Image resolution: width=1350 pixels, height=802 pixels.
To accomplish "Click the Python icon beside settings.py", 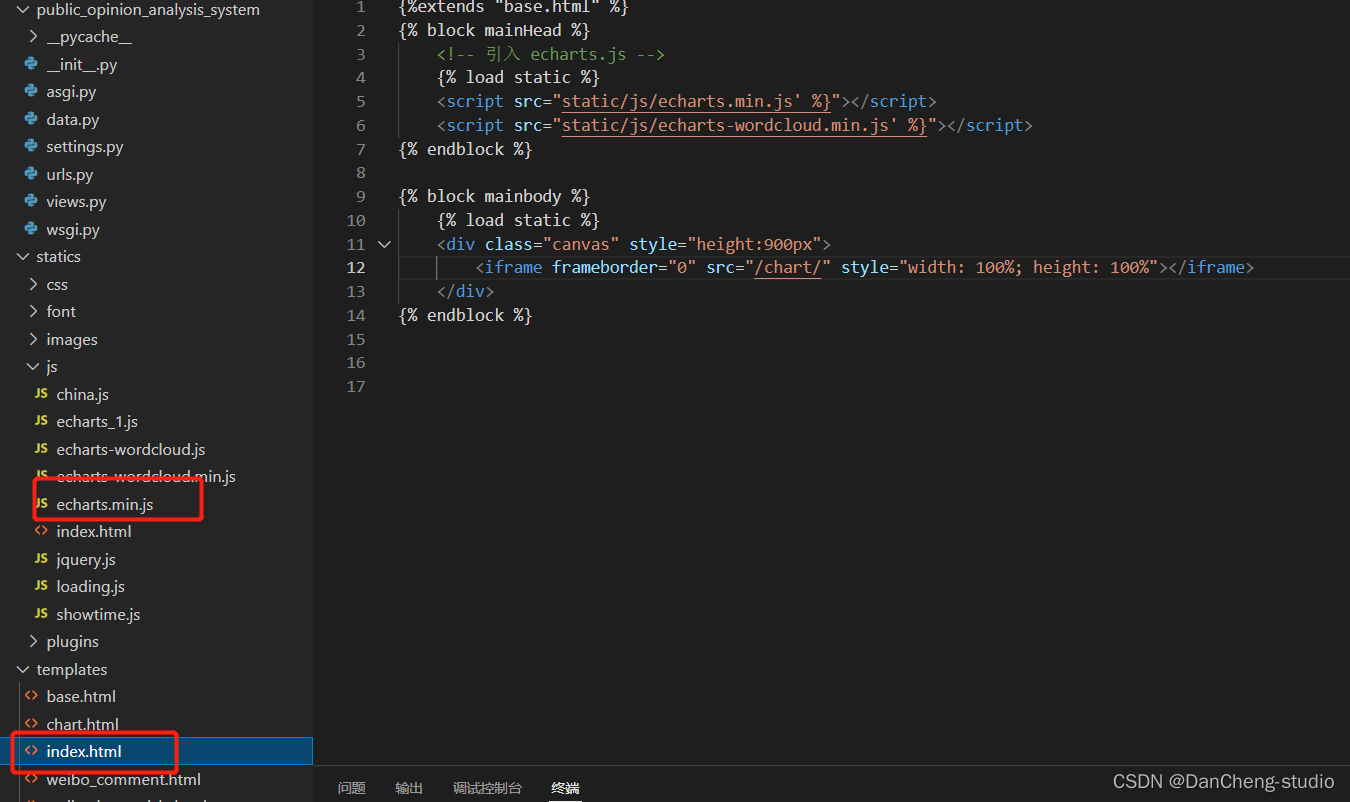I will point(31,147).
